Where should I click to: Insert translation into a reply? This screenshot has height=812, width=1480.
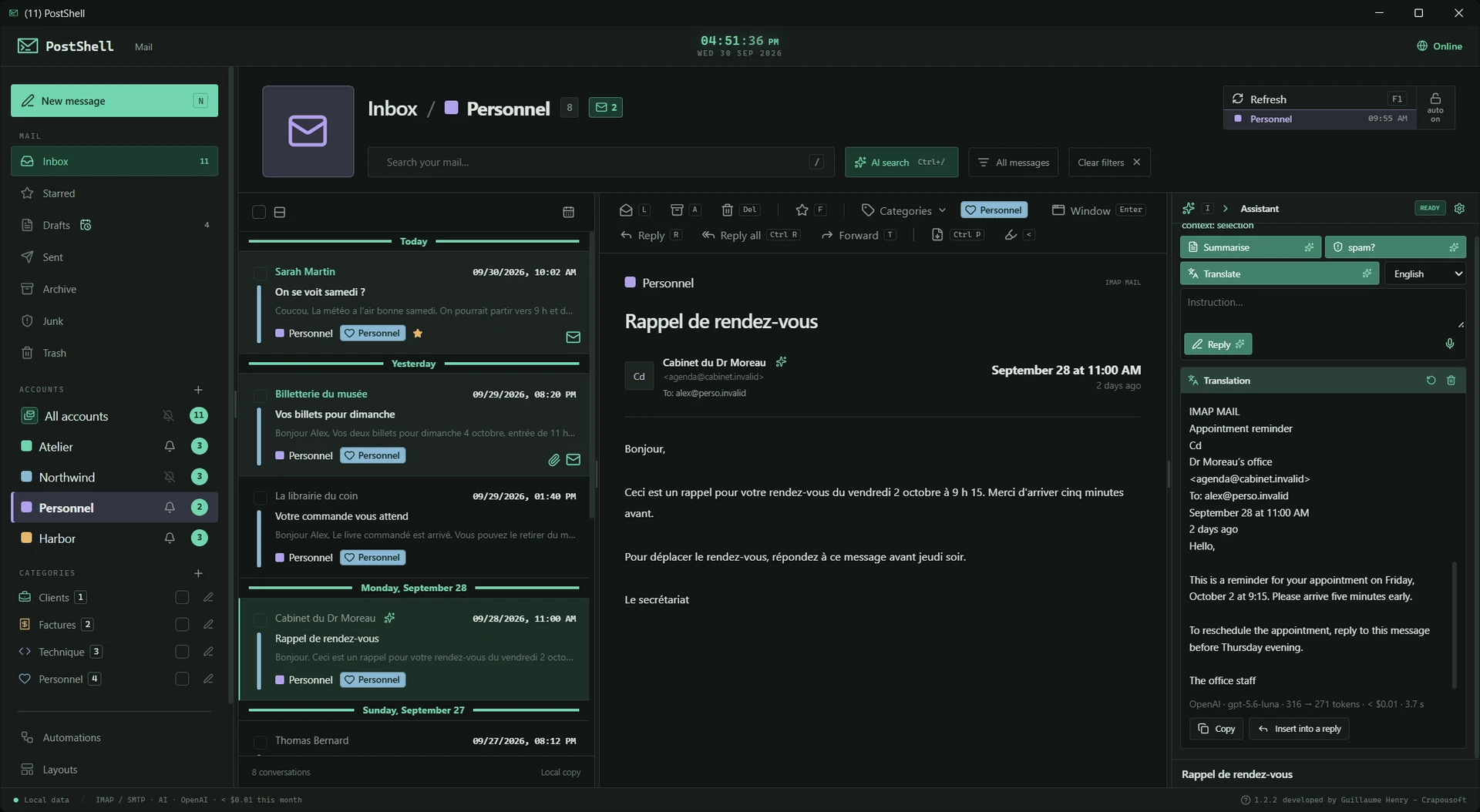(x=1299, y=729)
